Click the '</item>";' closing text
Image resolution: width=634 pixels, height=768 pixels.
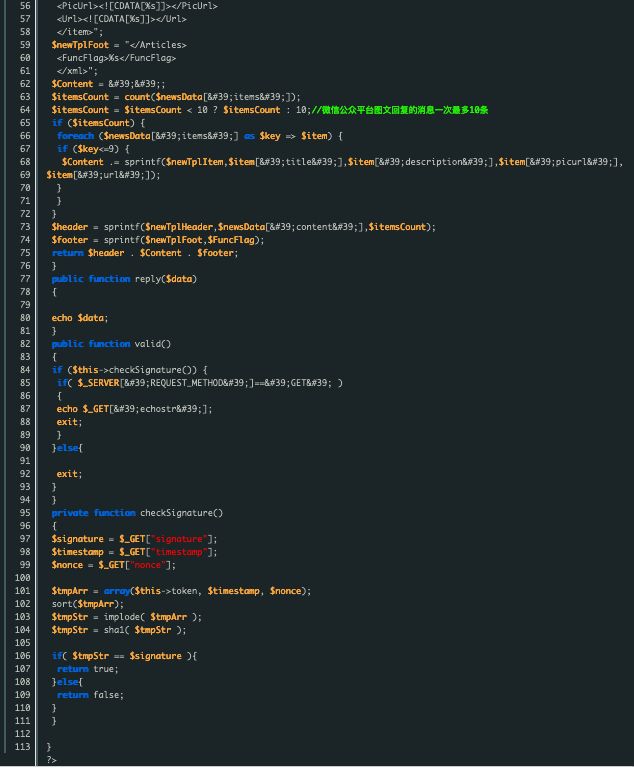point(80,32)
